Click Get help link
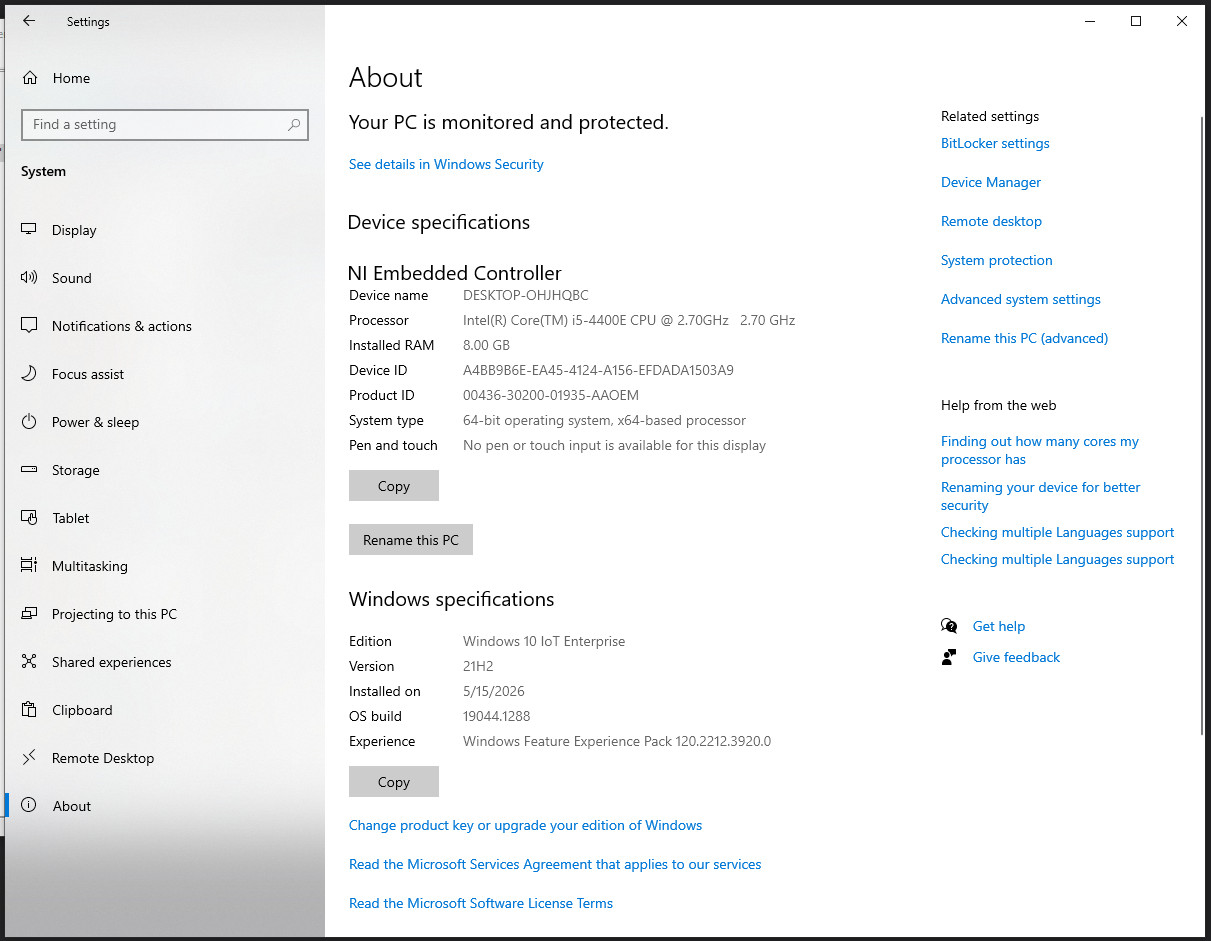 pos(999,626)
